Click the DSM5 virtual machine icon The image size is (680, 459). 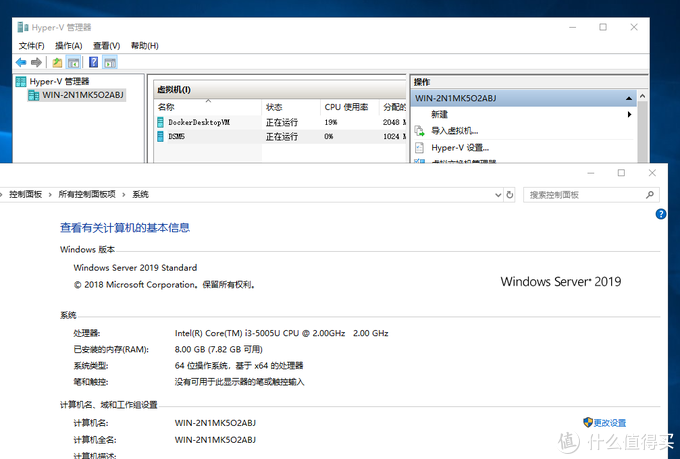pos(160,137)
